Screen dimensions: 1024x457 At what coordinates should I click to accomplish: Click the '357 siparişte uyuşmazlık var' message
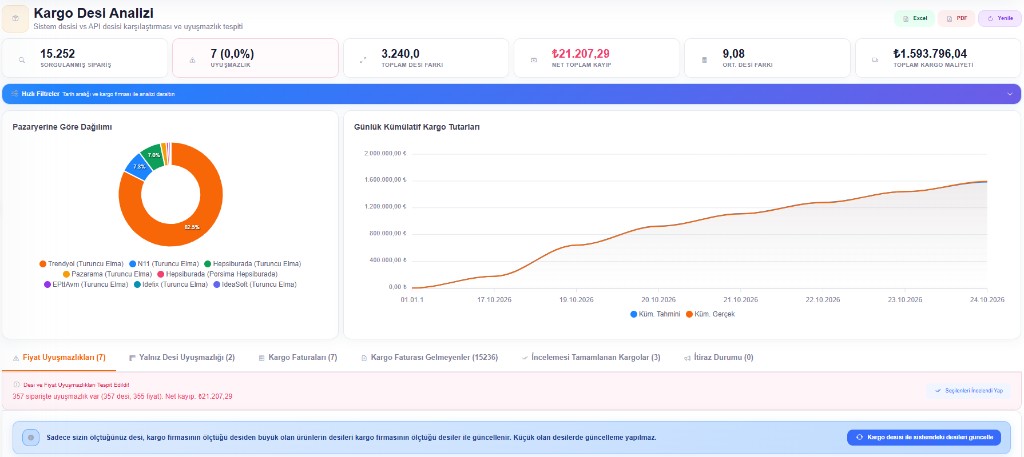122,396
